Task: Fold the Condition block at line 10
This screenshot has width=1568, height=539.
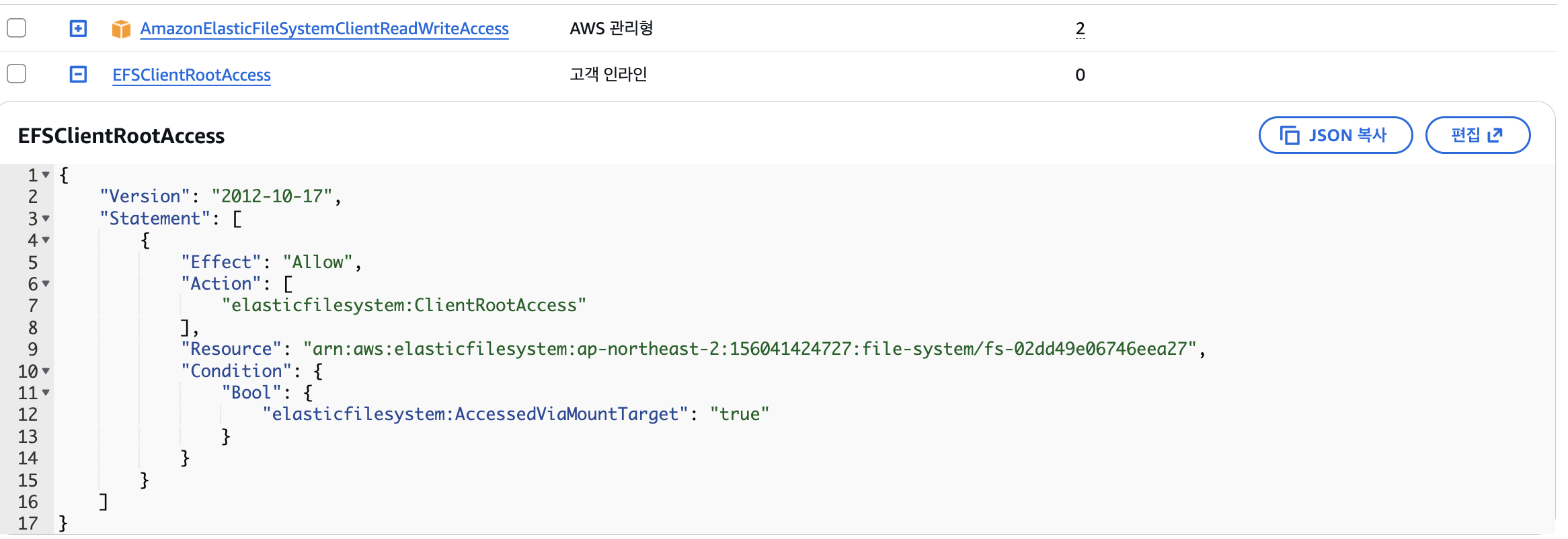Action: click(x=46, y=371)
